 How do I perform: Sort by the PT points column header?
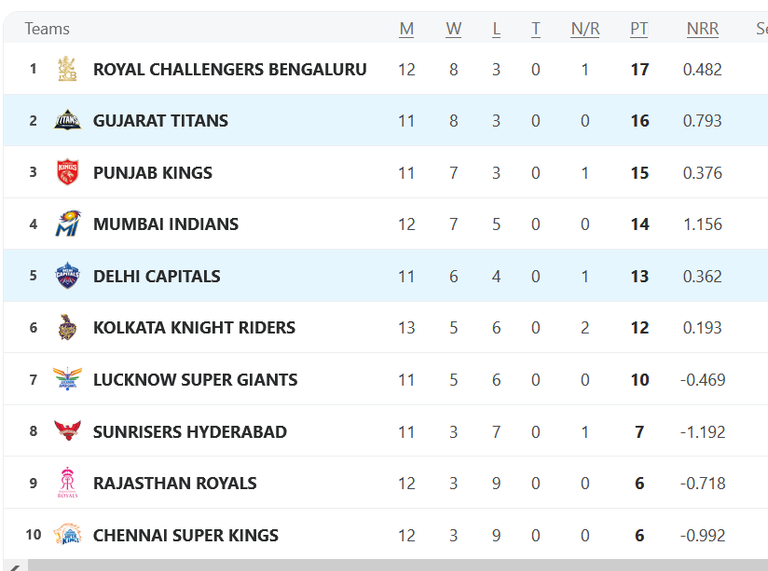point(639,28)
